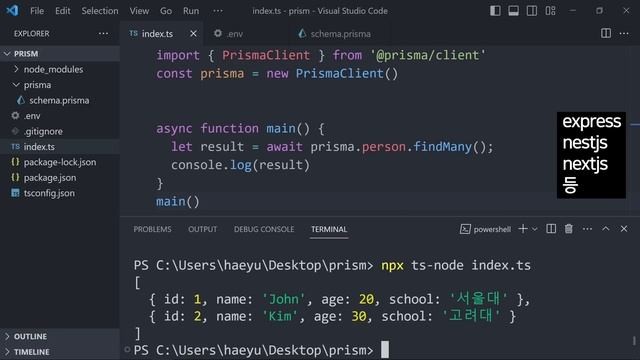Close the index.ts editor tab
This screenshot has height=360, width=640.
point(193,33)
